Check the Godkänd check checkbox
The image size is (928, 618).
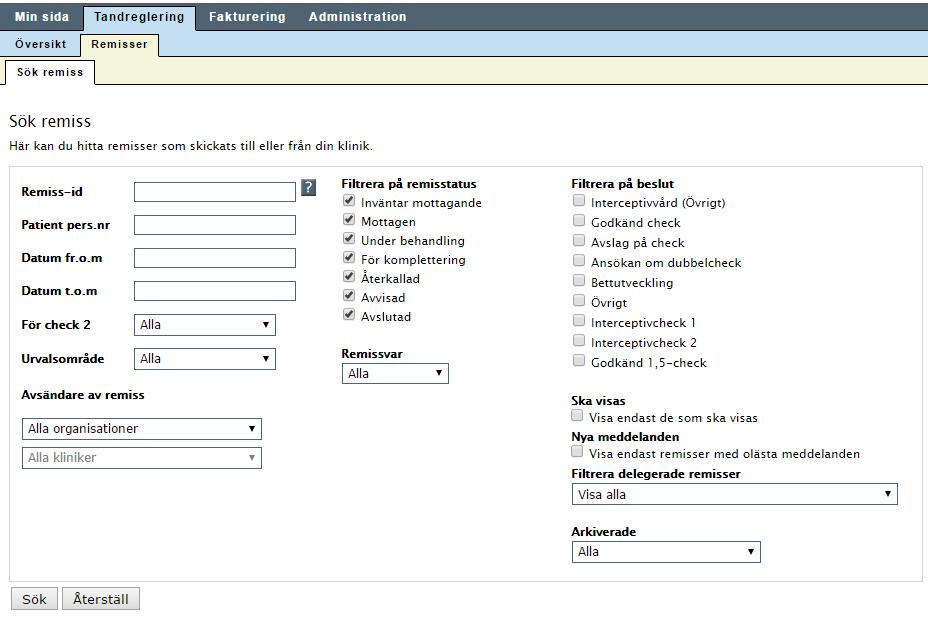tap(579, 221)
